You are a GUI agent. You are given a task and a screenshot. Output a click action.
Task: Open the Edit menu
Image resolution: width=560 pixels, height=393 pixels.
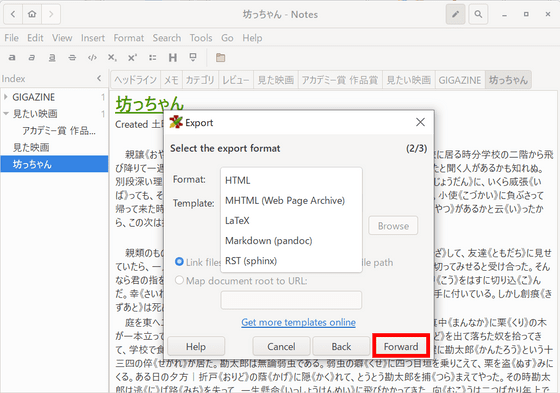coord(35,38)
